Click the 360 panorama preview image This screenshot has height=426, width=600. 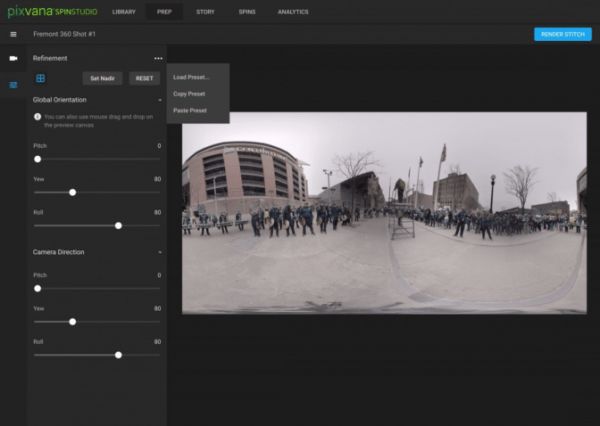tap(384, 212)
